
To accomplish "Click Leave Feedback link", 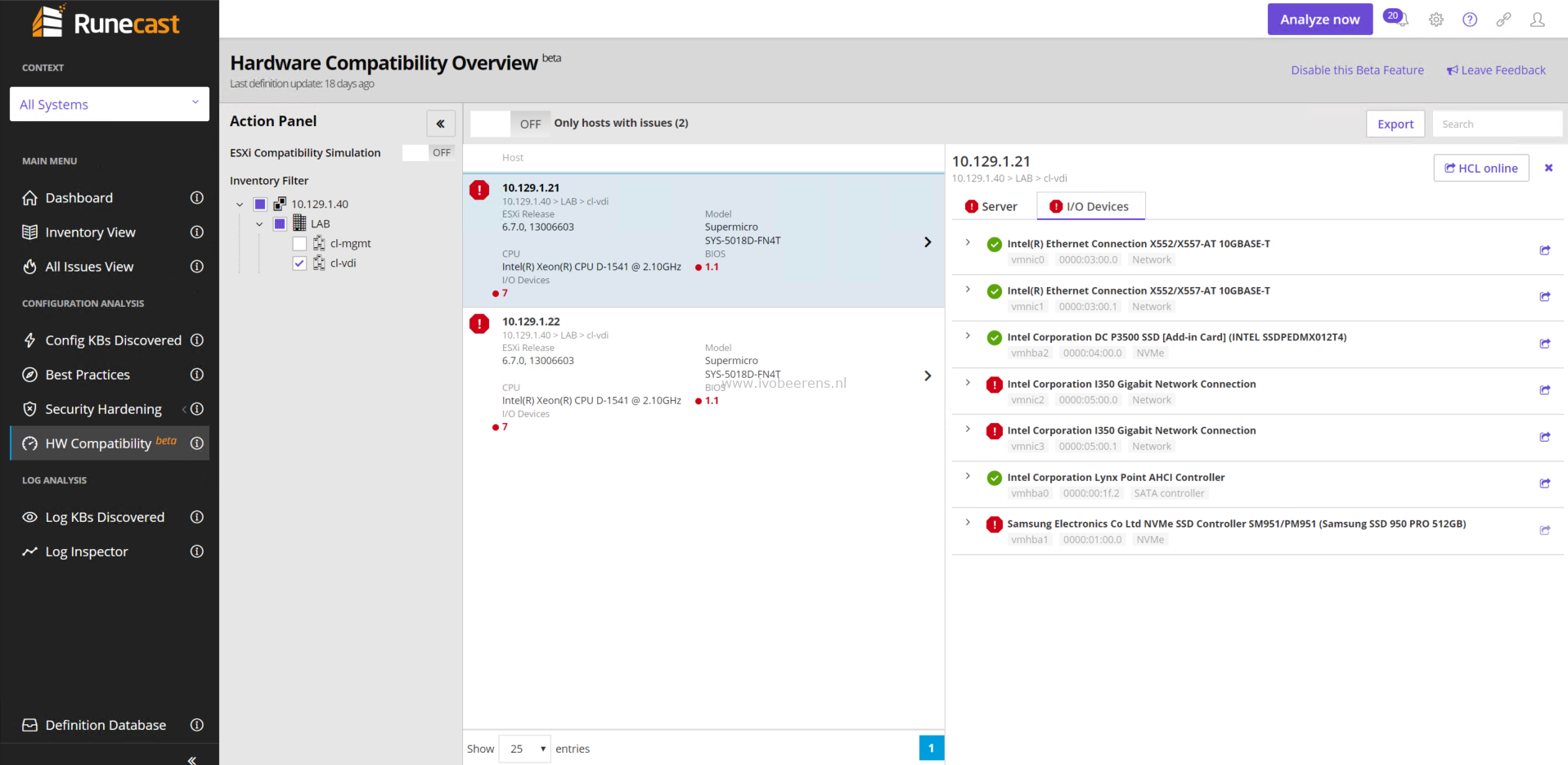I will pyautogui.click(x=1496, y=70).
